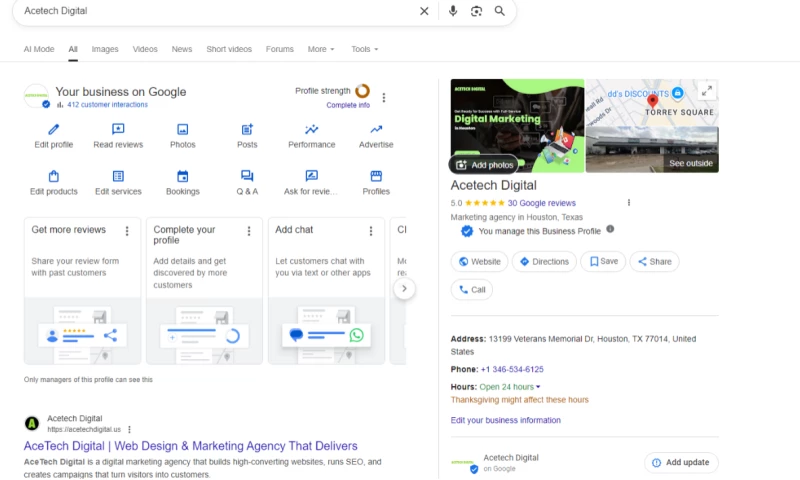Click the Add update button
The height and width of the screenshot is (480, 800).
click(x=680, y=462)
